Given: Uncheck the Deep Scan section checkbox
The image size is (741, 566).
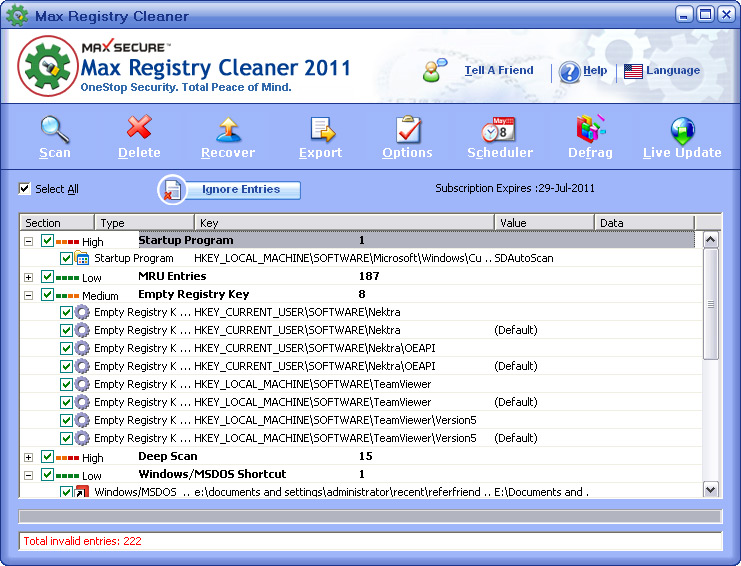Looking at the screenshot, I should (x=47, y=456).
